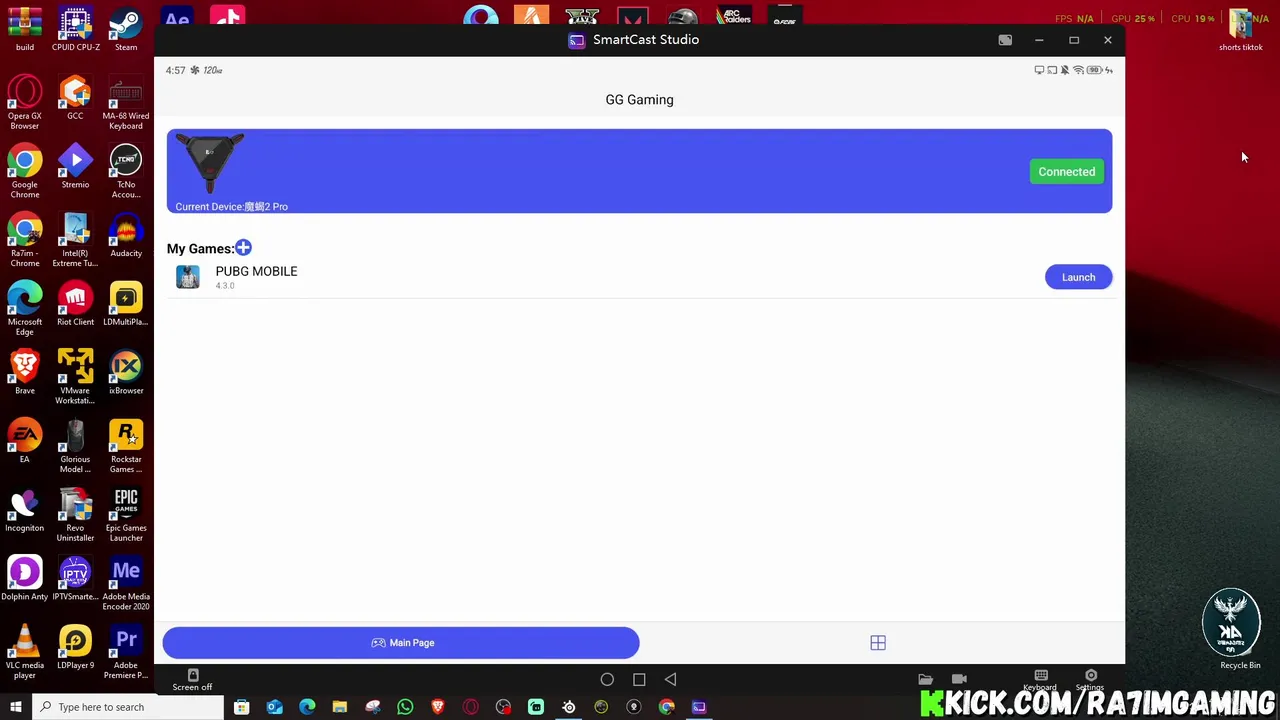Open CPUID CPU-Z desktop shortcut
The width and height of the screenshot is (1280, 720).
75,29
